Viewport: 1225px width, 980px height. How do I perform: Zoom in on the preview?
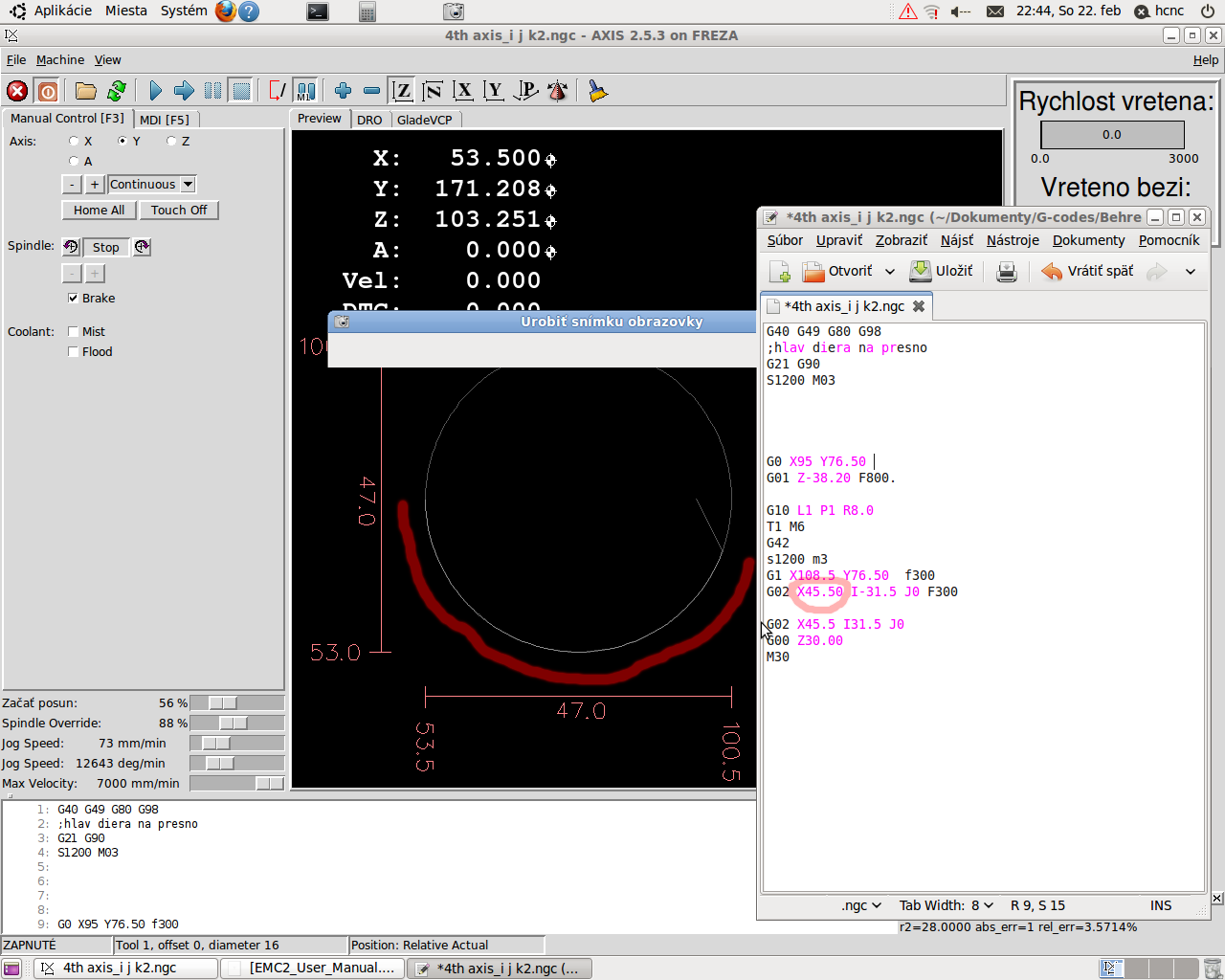click(343, 91)
